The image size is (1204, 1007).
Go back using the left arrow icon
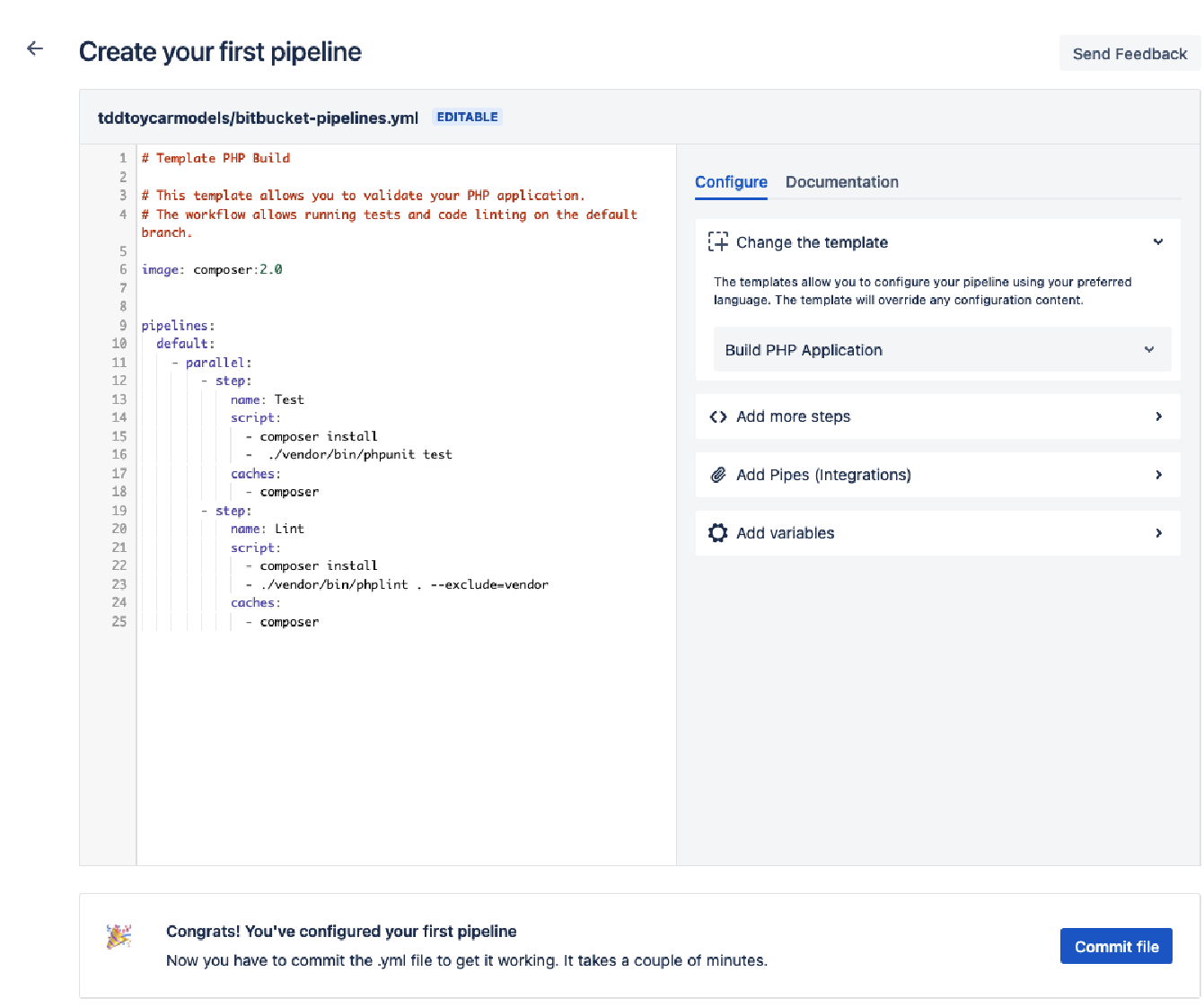coord(35,48)
